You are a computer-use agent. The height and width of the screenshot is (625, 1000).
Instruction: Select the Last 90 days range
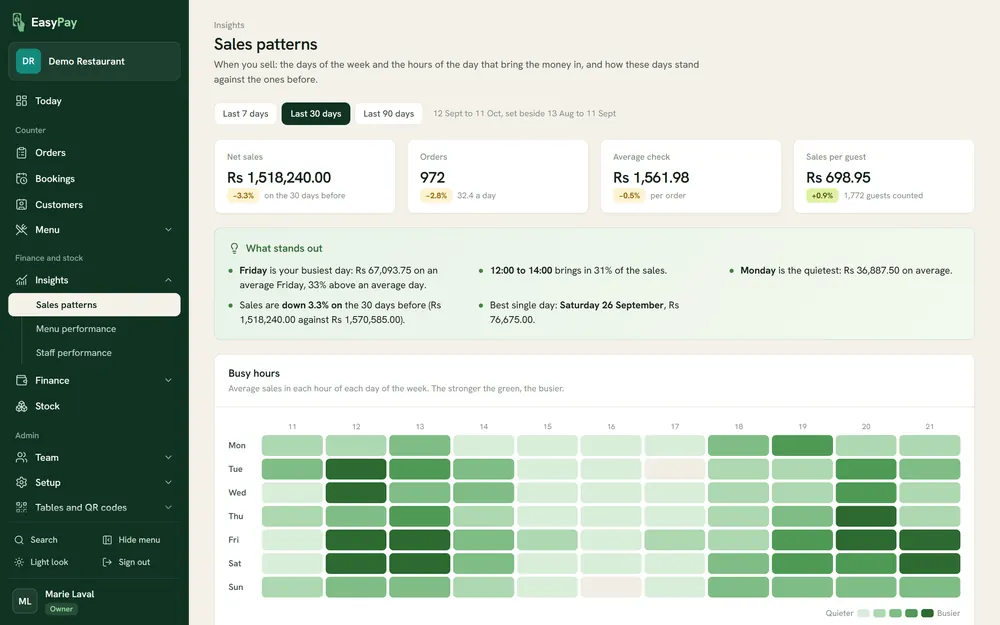point(388,114)
